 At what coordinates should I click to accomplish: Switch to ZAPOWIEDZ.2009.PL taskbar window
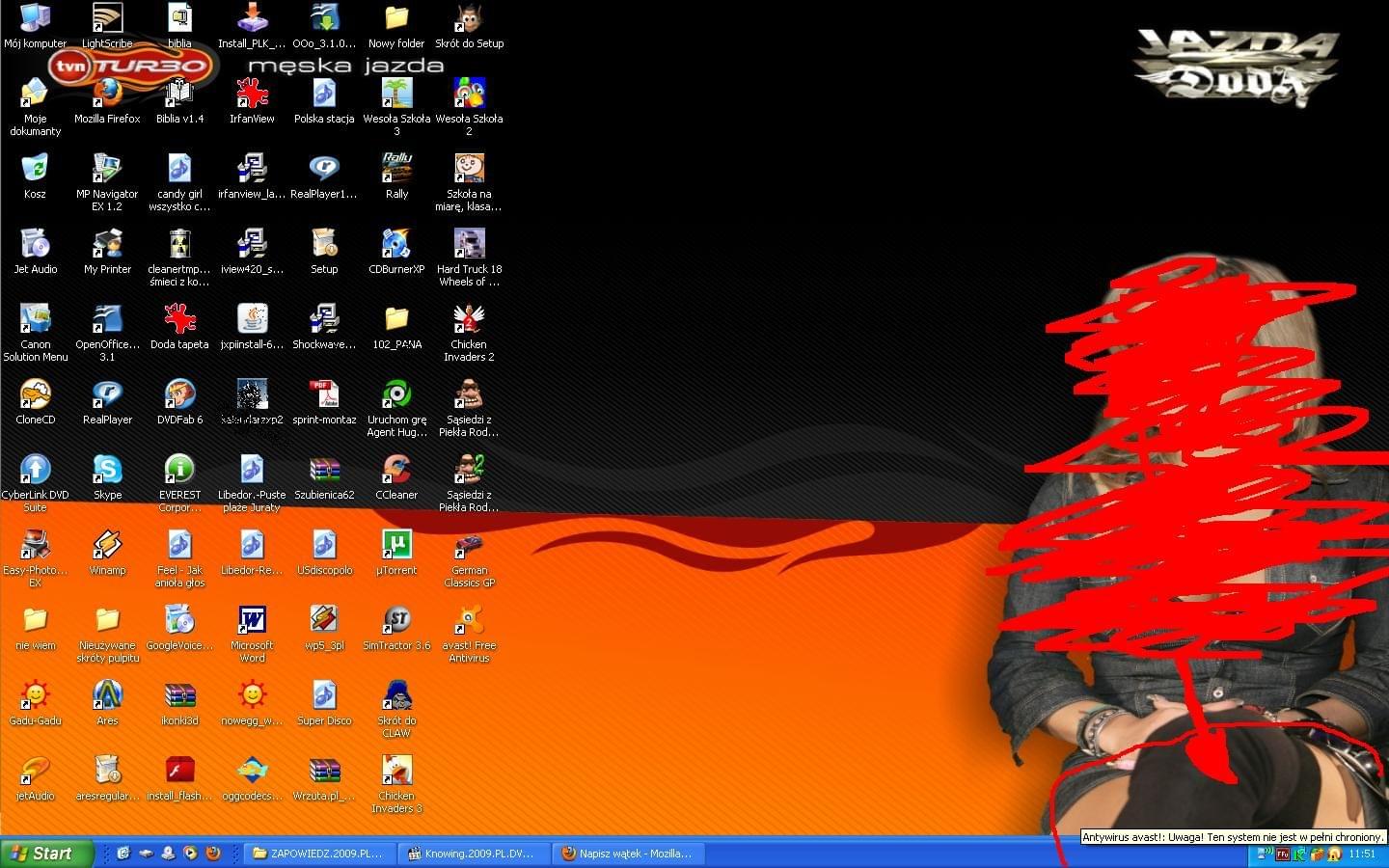tap(318, 854)
